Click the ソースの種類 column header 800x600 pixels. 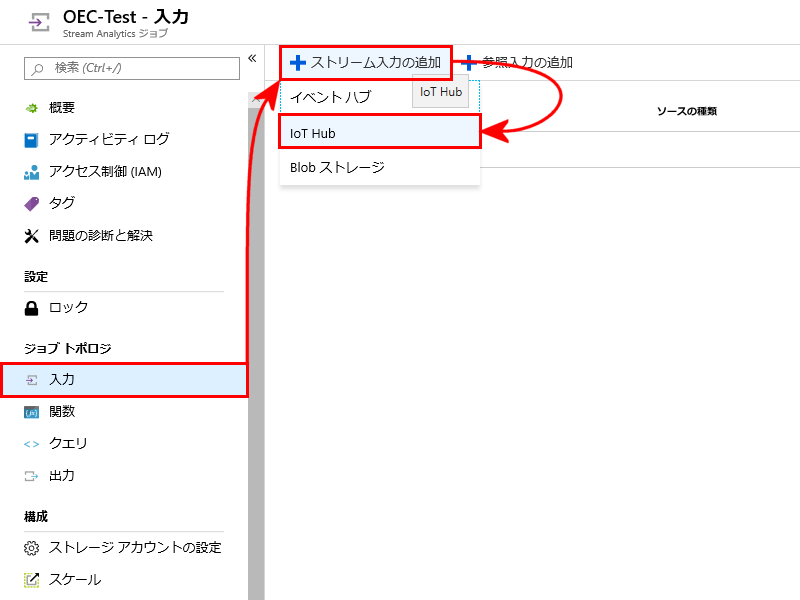tap(686, 110)
